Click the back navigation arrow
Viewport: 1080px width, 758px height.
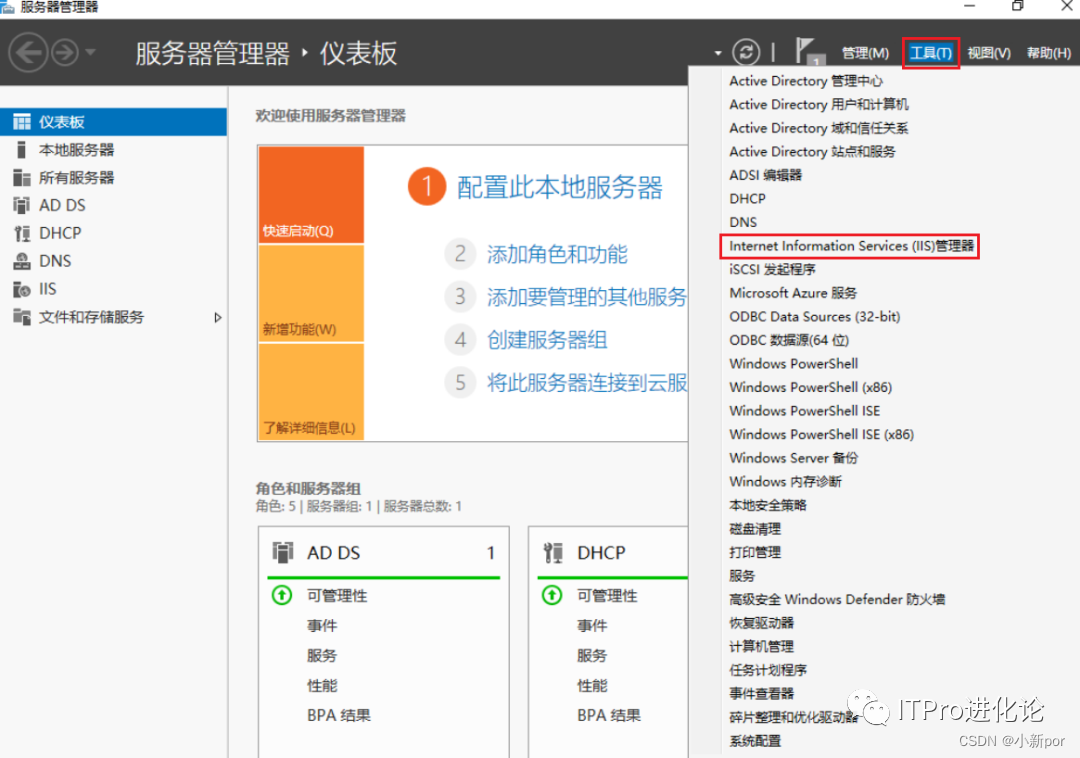pos(28,52)
